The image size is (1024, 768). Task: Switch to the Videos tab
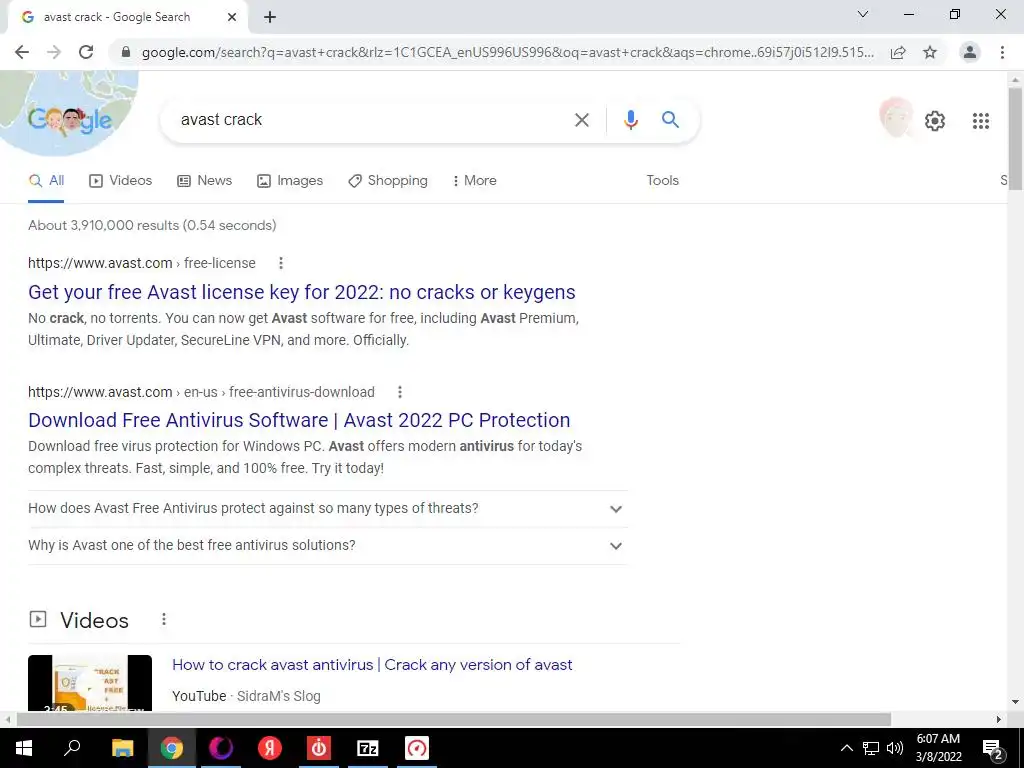(120, 181)
